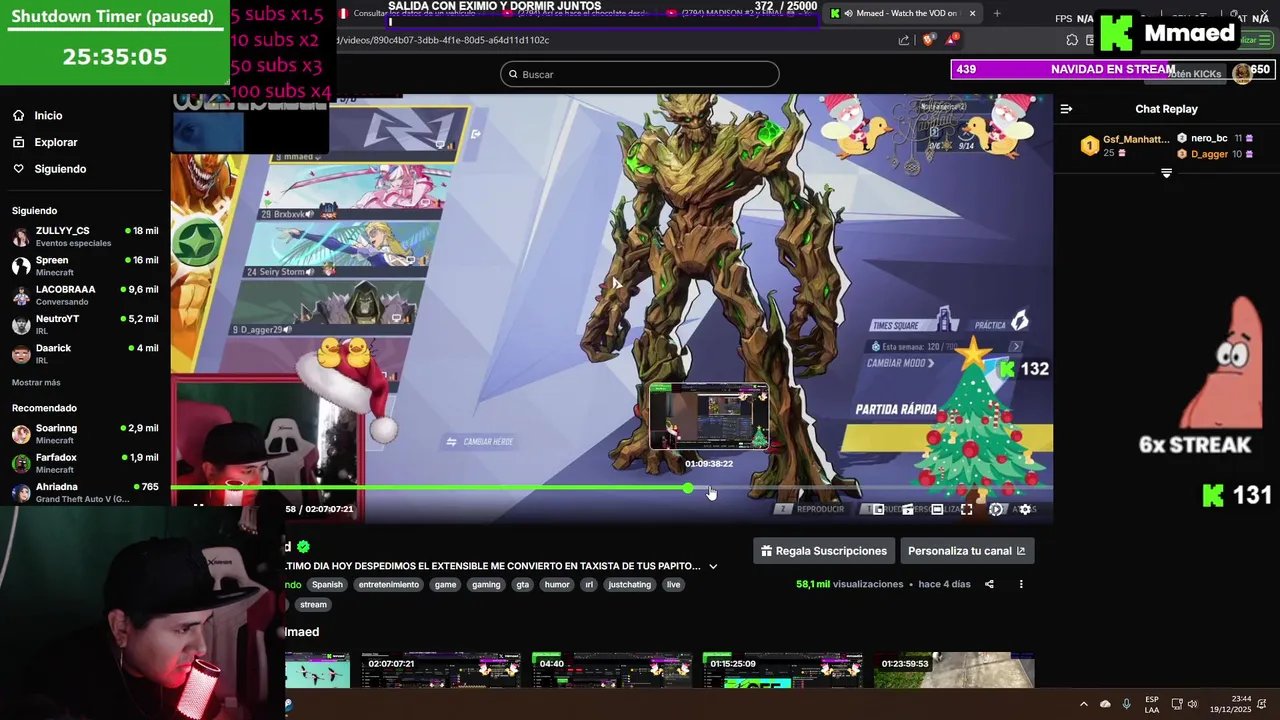
Task: Go to Siguiendo in the sidebar menu
Action: click(x=60, y=169)
